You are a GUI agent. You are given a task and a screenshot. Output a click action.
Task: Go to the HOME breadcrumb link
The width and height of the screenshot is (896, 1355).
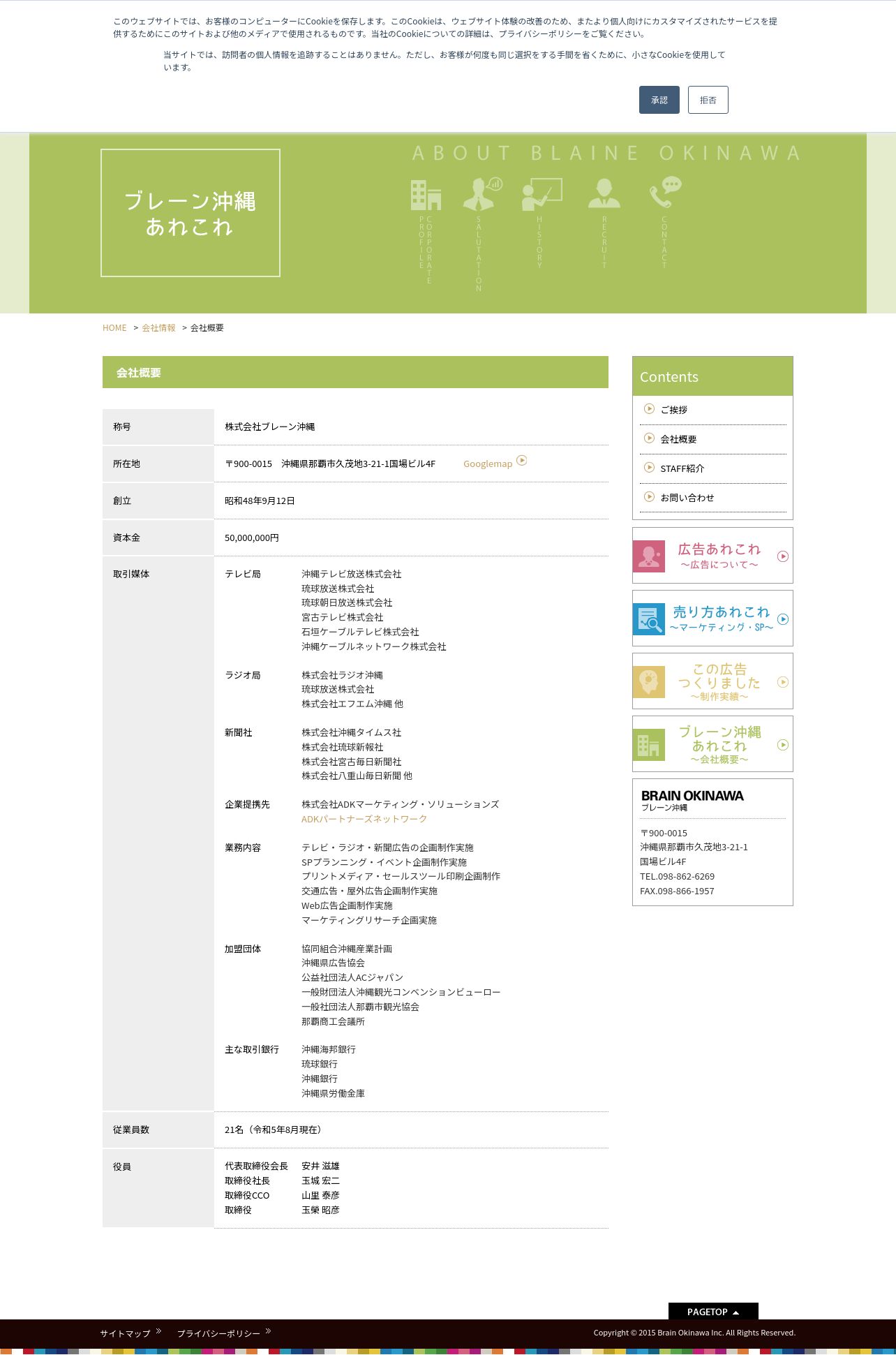[114, 328]
